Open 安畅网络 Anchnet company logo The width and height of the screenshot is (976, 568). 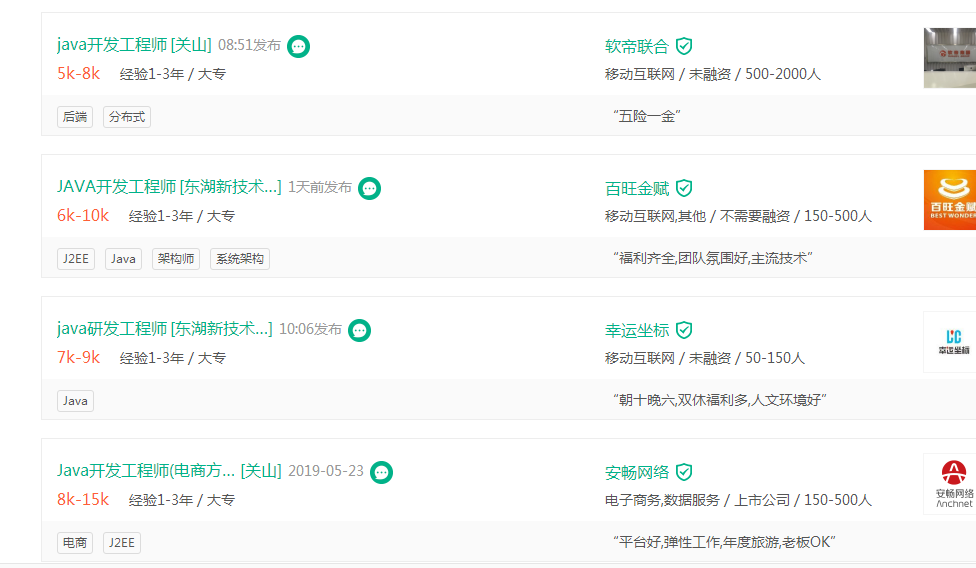950,484
